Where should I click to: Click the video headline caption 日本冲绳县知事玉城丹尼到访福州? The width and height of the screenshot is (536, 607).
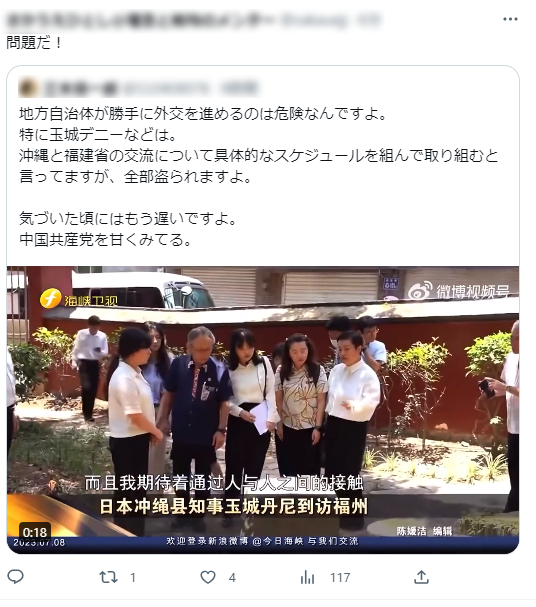click(x=233, y=506)
